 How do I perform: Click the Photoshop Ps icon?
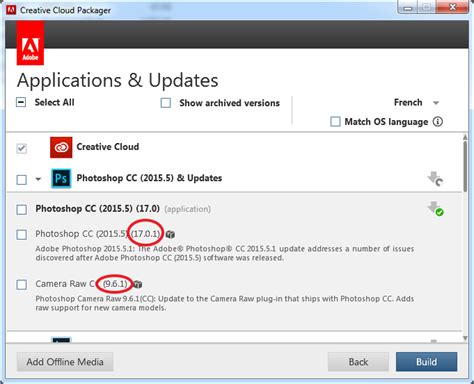(x=61, y=178)
